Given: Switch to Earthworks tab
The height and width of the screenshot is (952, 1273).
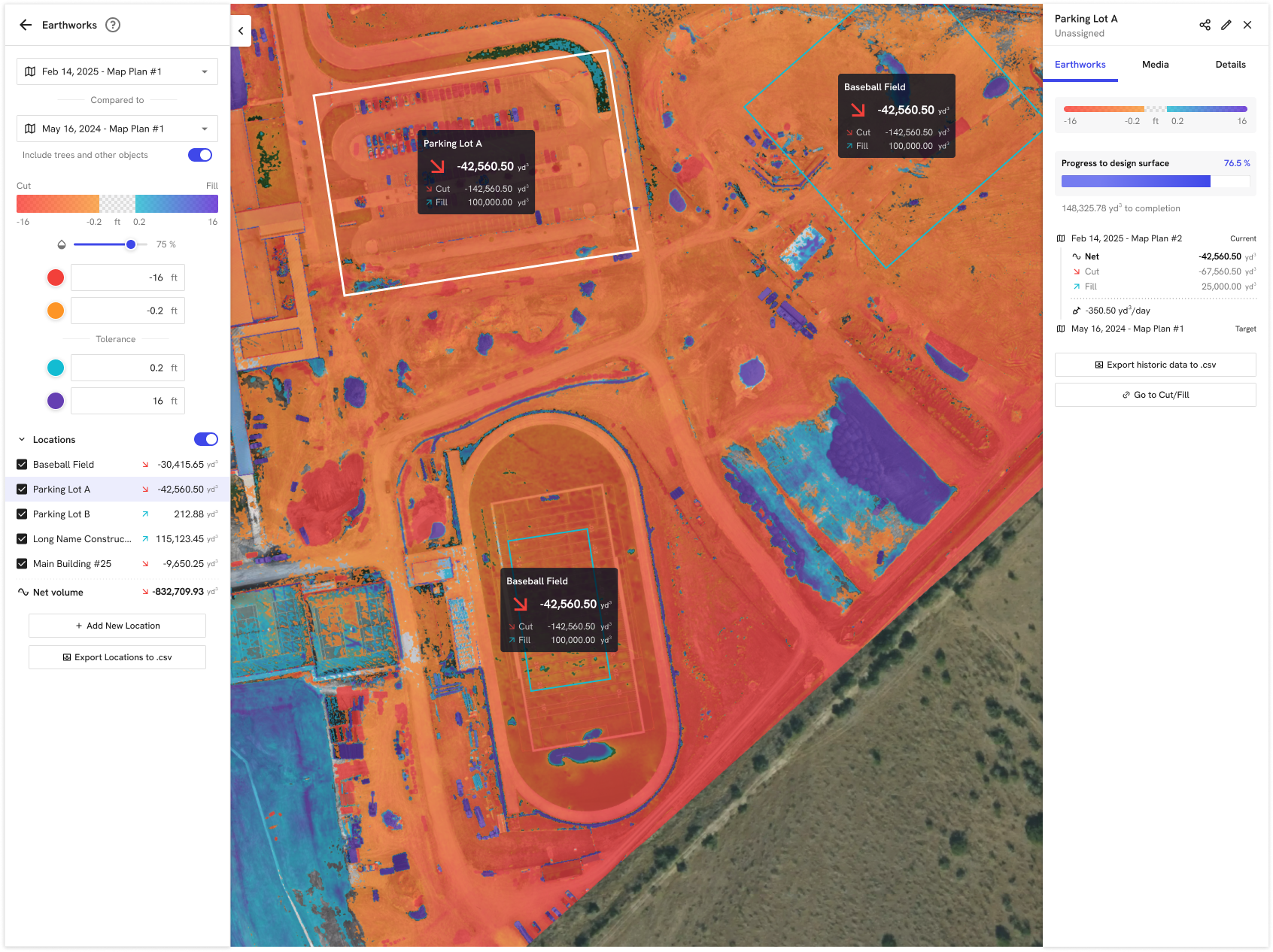Looking at the screenshot, I should (1080, 65).
